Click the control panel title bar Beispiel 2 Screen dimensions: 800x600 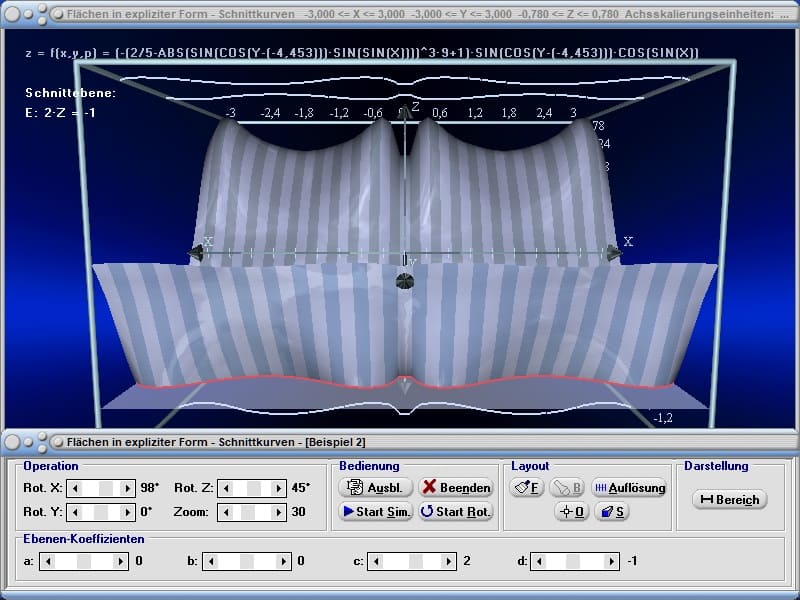[400, 442]
